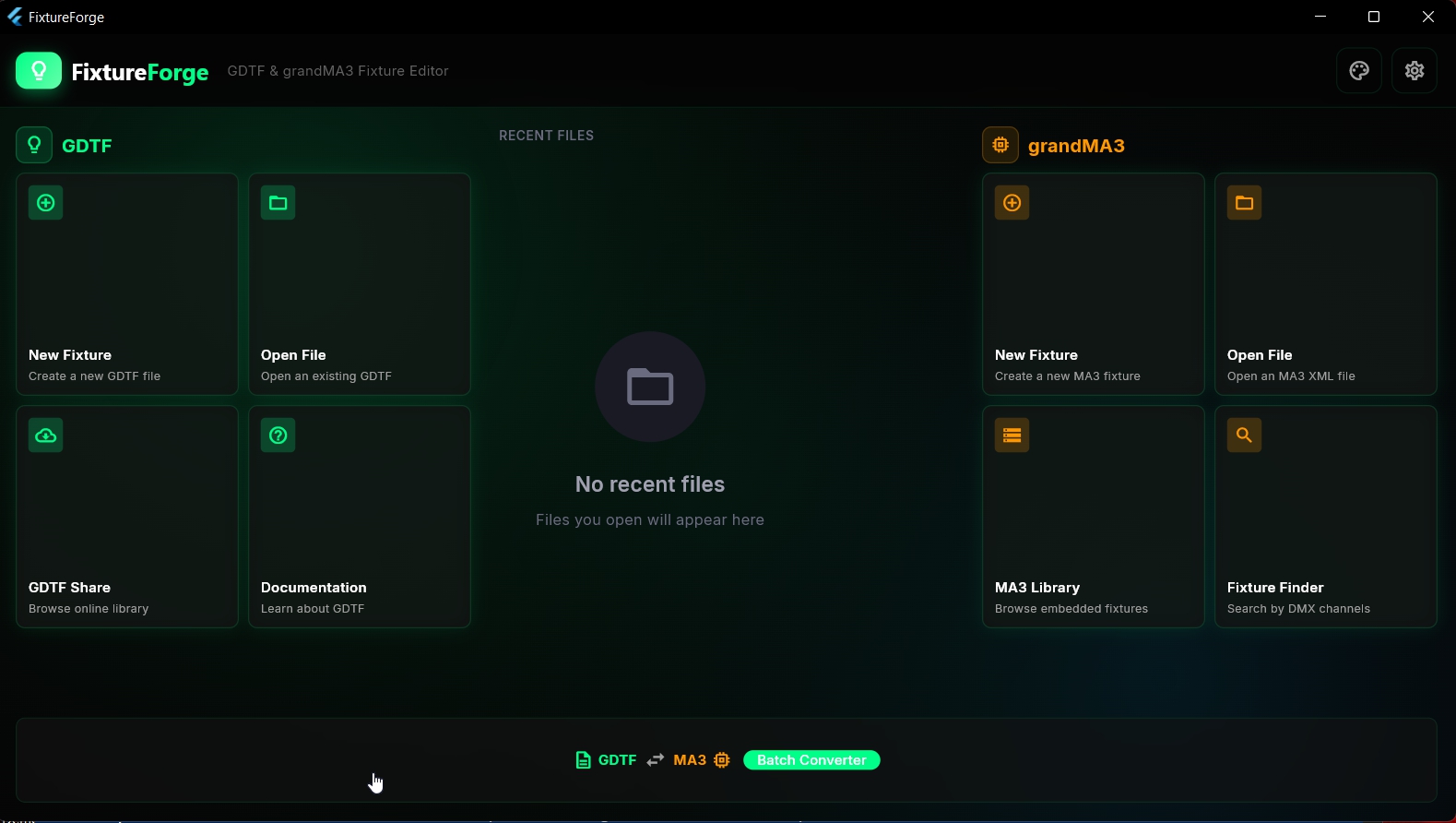The height and width of the screenshot is (823, 1456).
Task: Open the settings gear in header
Action: (1415, 71)
